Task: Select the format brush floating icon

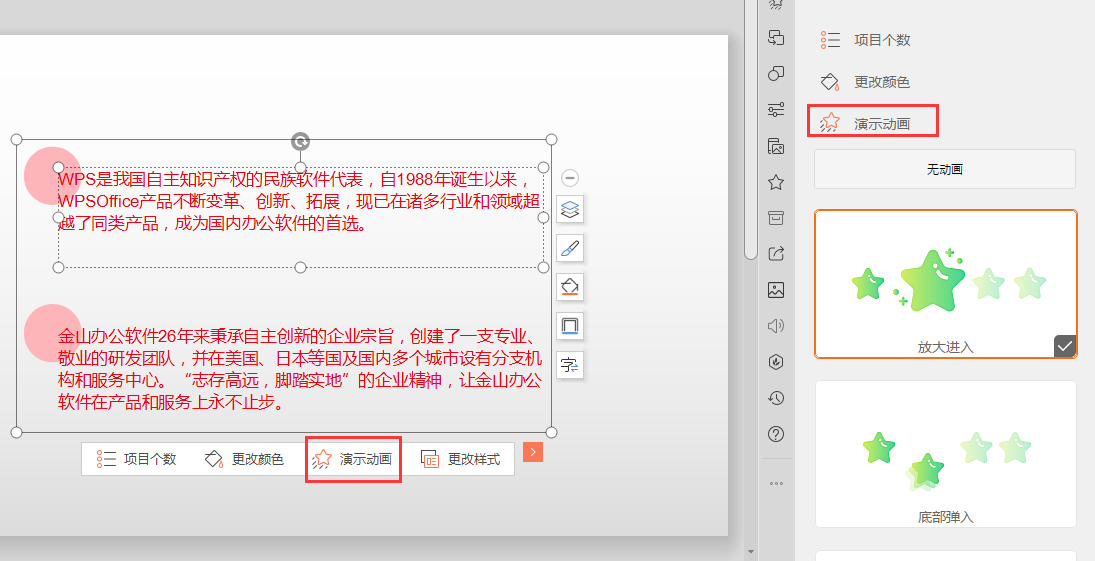Action: (570, 248)
